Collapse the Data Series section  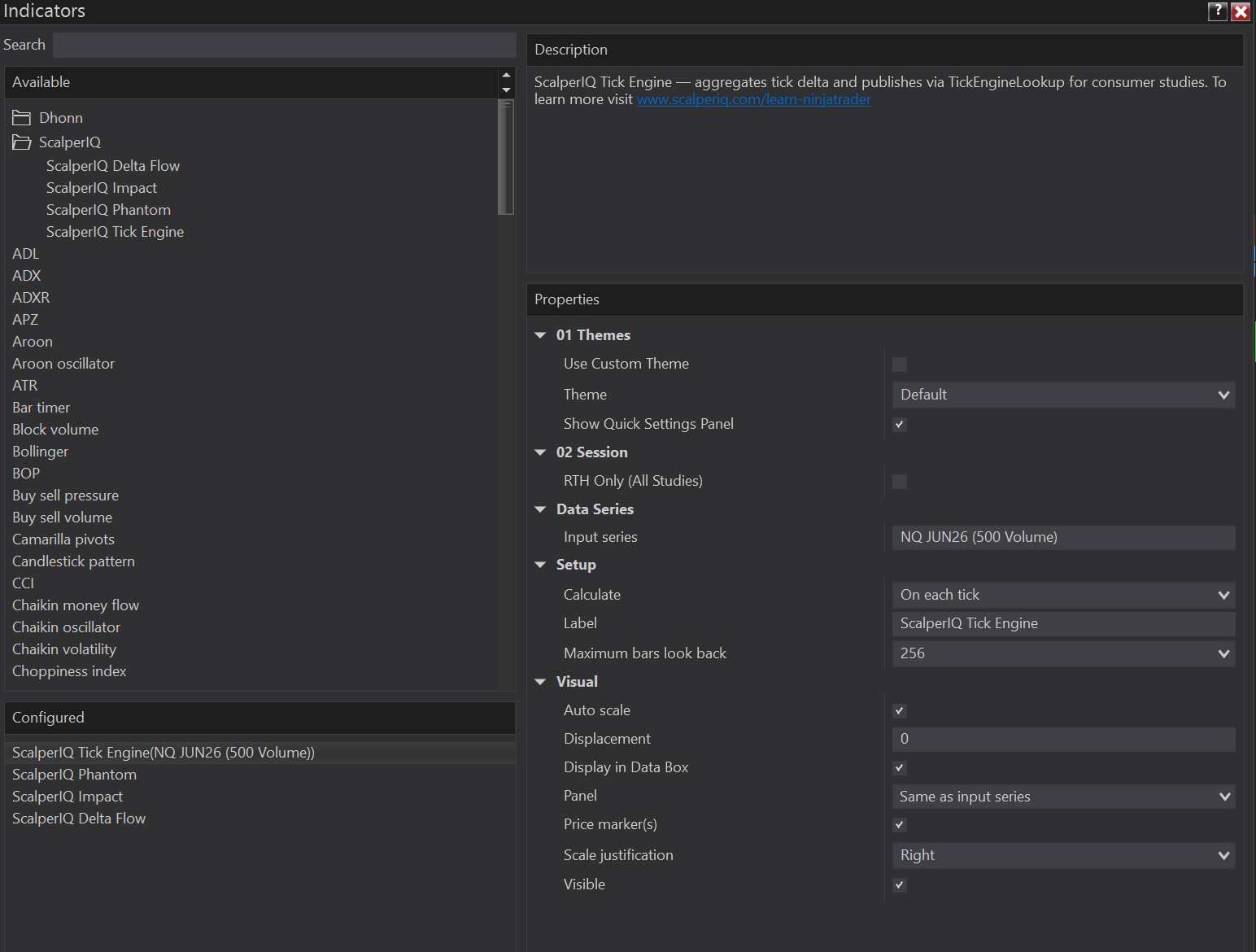point(540,509)
